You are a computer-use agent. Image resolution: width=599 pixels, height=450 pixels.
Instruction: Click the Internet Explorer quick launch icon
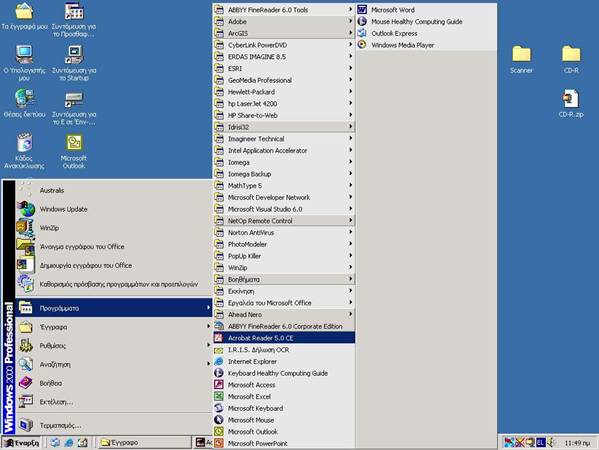pyautogui.click(x=69, y=443)
